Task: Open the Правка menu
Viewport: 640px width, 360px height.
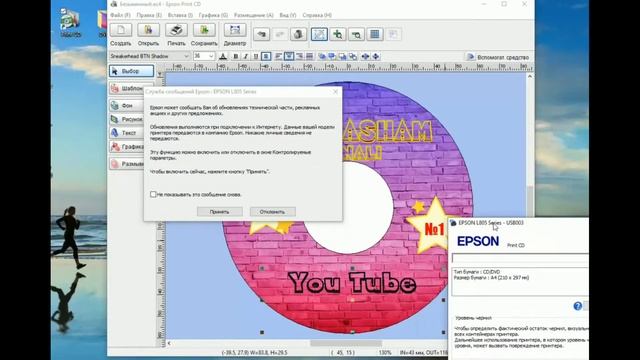Action: tap(149, 15)
